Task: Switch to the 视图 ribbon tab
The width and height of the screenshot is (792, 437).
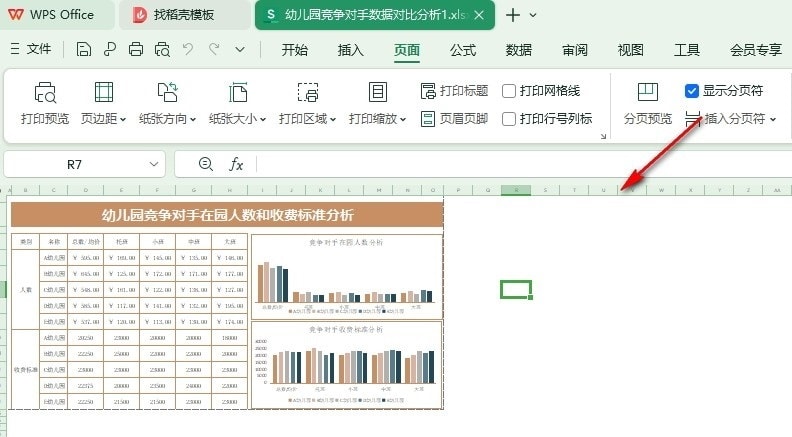Action: click(x=630, y=50)
